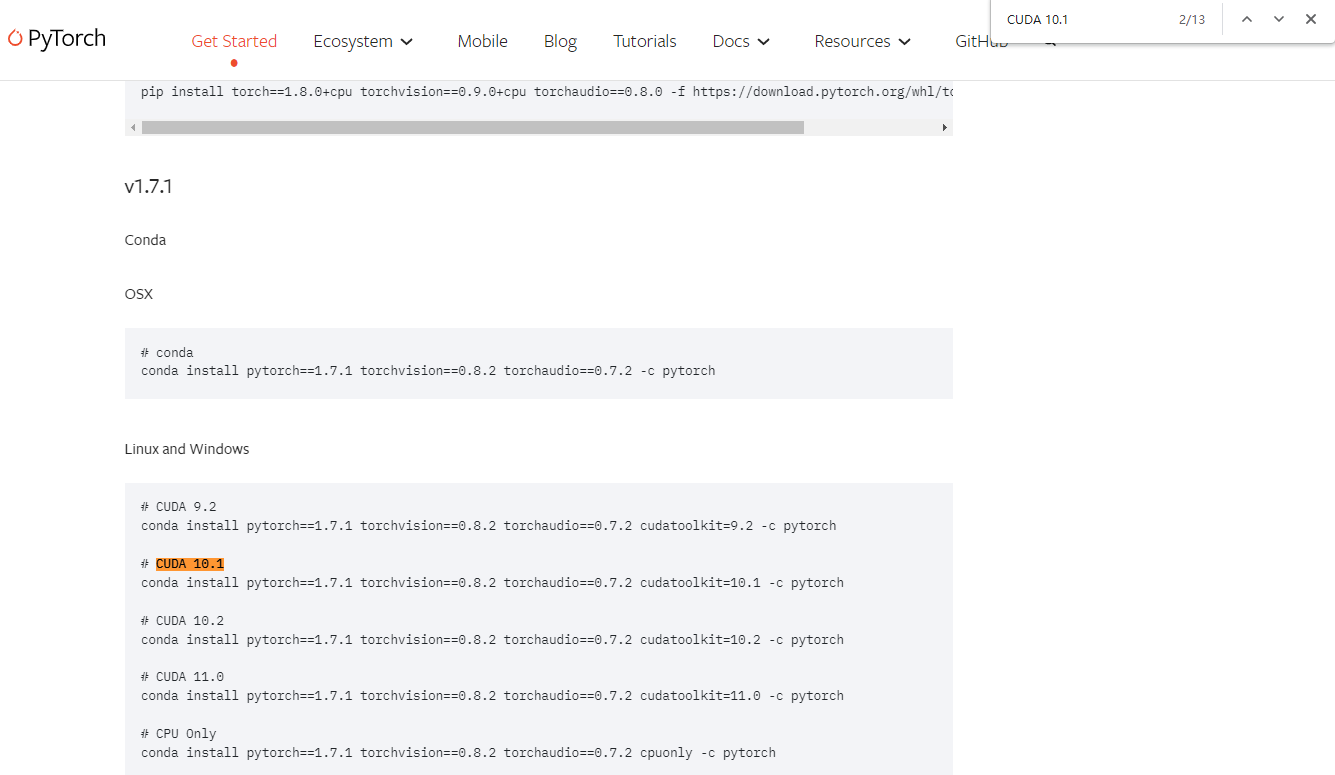
Task: Click right scroll arrow of pip code block
Action: click(944, 128)
